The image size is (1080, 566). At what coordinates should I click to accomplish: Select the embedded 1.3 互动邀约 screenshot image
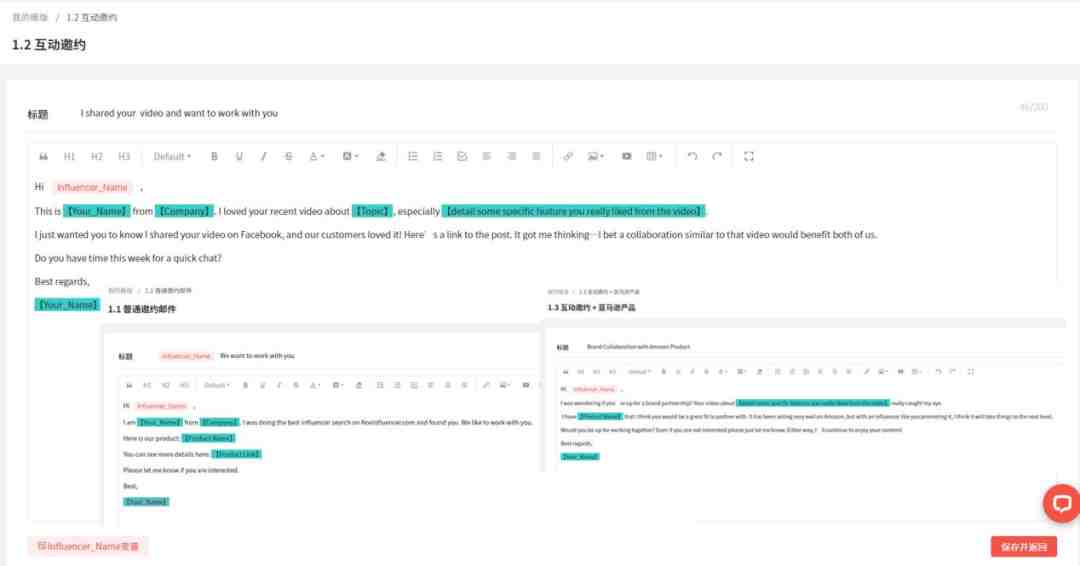pos(804,379)
